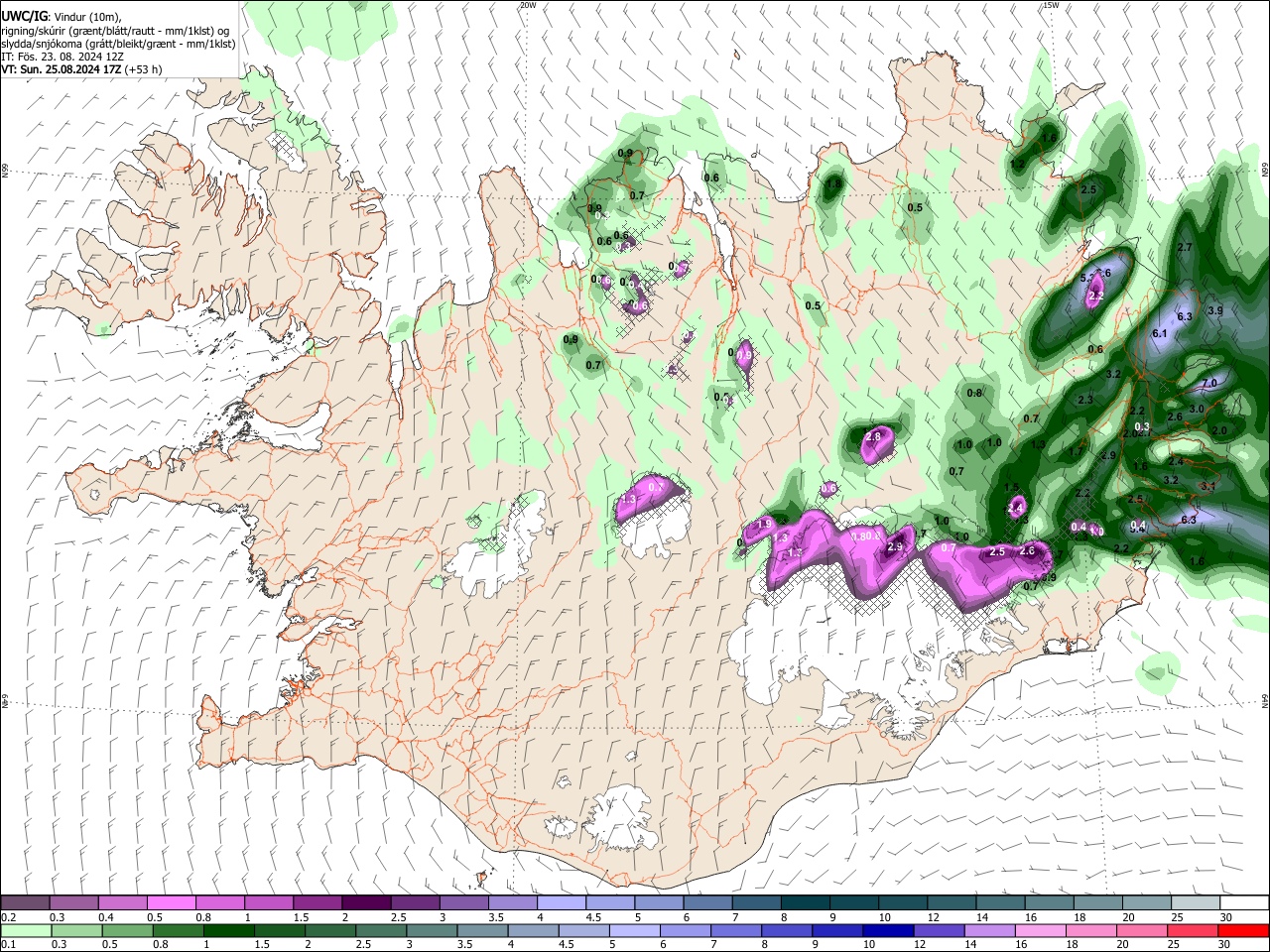The image size is (1270, 952).
Task: Choose the rain scale swatch labelled 2.5
Action: 381,931
